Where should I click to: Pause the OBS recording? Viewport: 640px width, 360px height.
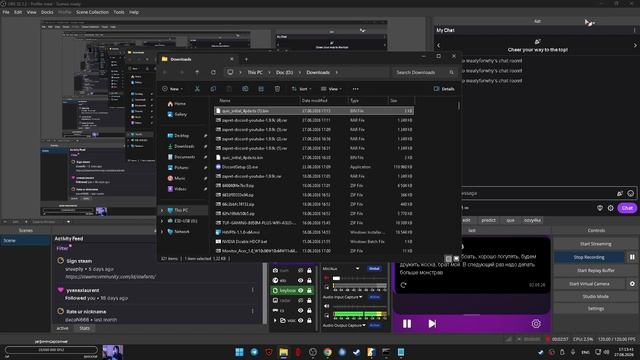coord(632,257)
